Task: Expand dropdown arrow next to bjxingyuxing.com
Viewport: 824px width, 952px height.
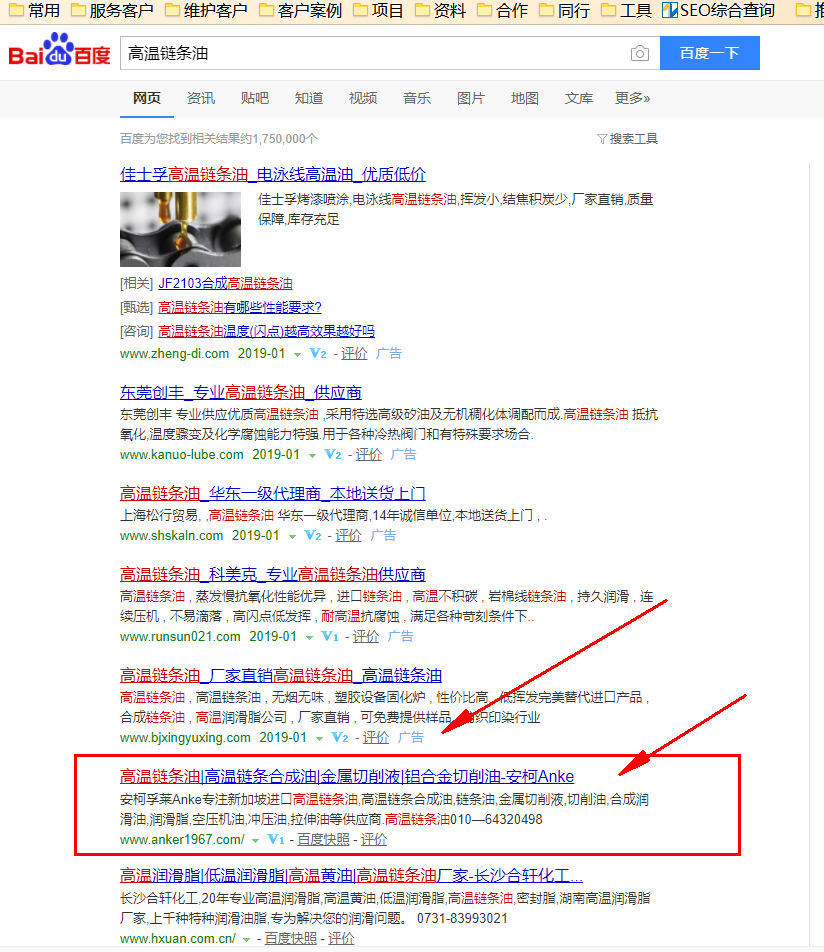Action: pyautogui.click(x=319, y=739)
